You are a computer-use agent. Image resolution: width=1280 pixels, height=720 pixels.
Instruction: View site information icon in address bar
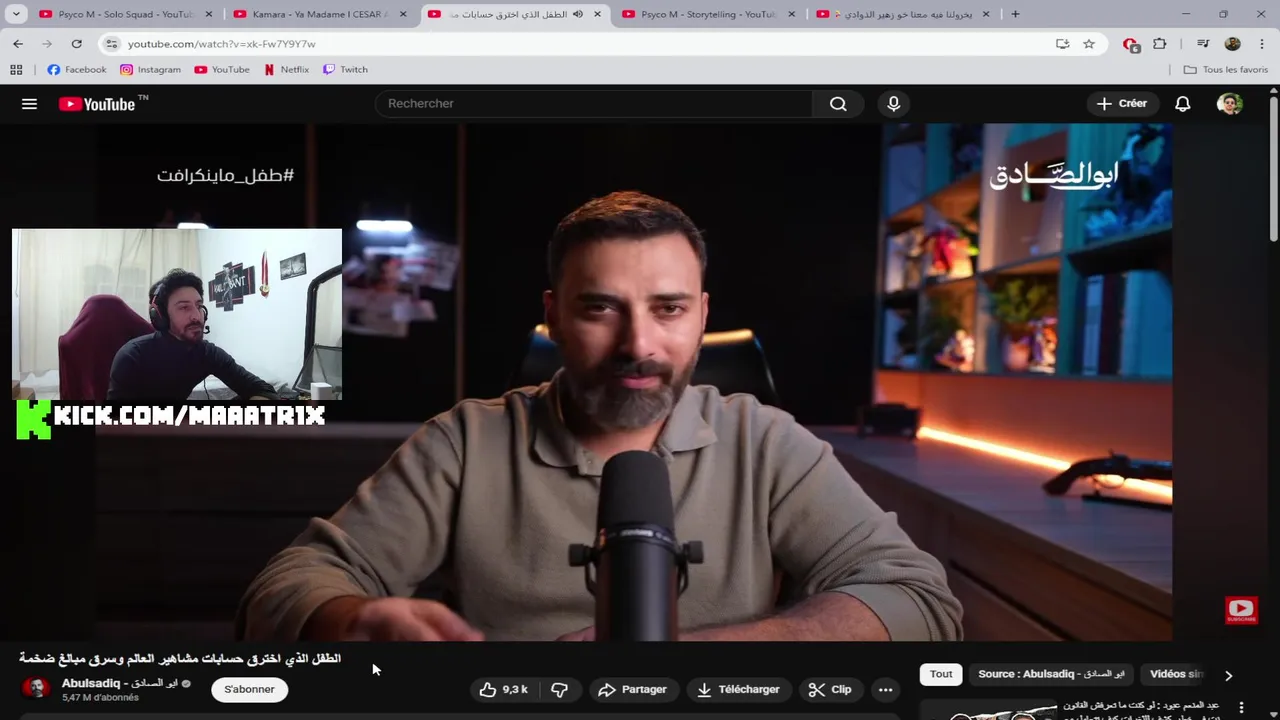[x=112, y=44]
